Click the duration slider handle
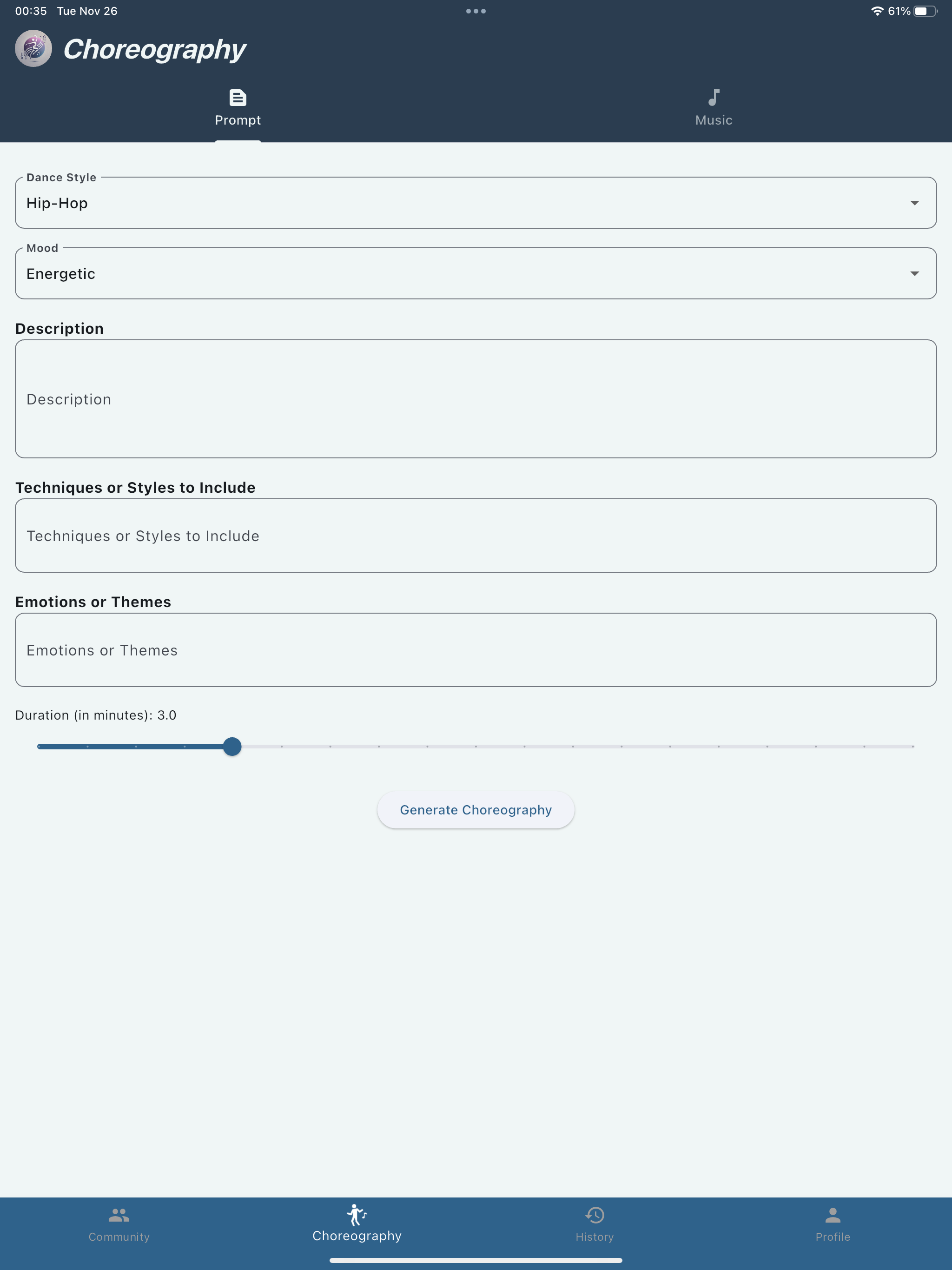The width and height of the screenshot is (952, 1270). tap(232, 747)
